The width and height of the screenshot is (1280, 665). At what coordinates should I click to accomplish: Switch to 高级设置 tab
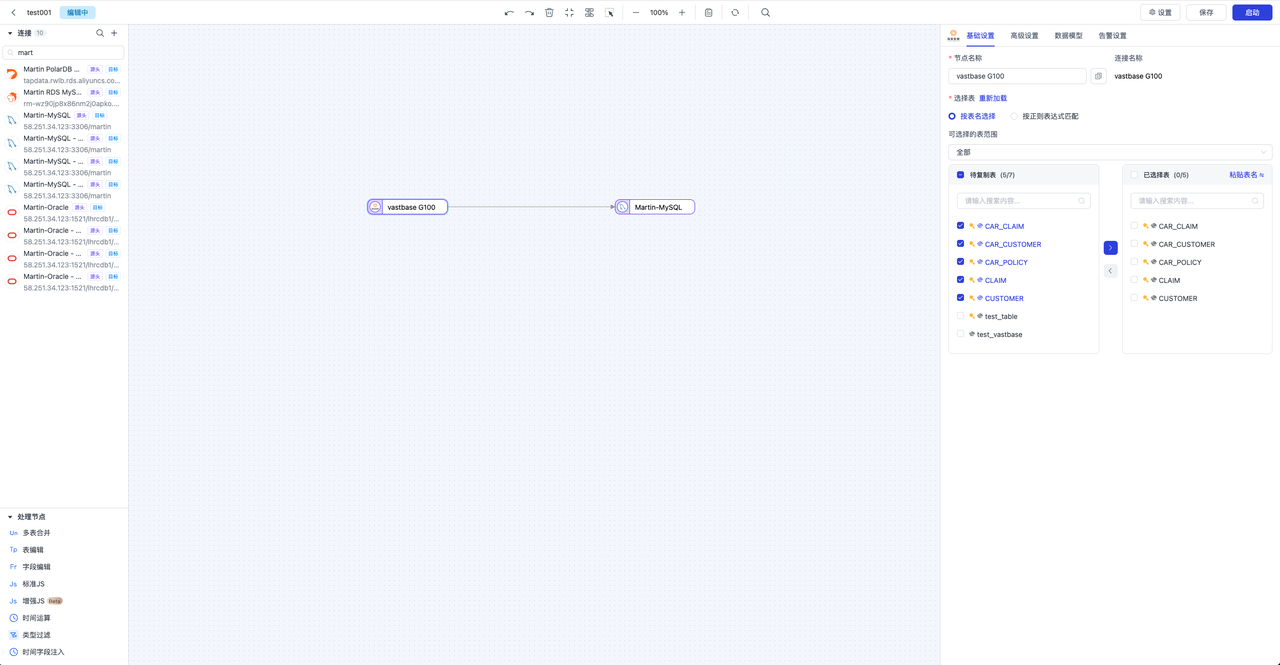(x=1024, y=36)
